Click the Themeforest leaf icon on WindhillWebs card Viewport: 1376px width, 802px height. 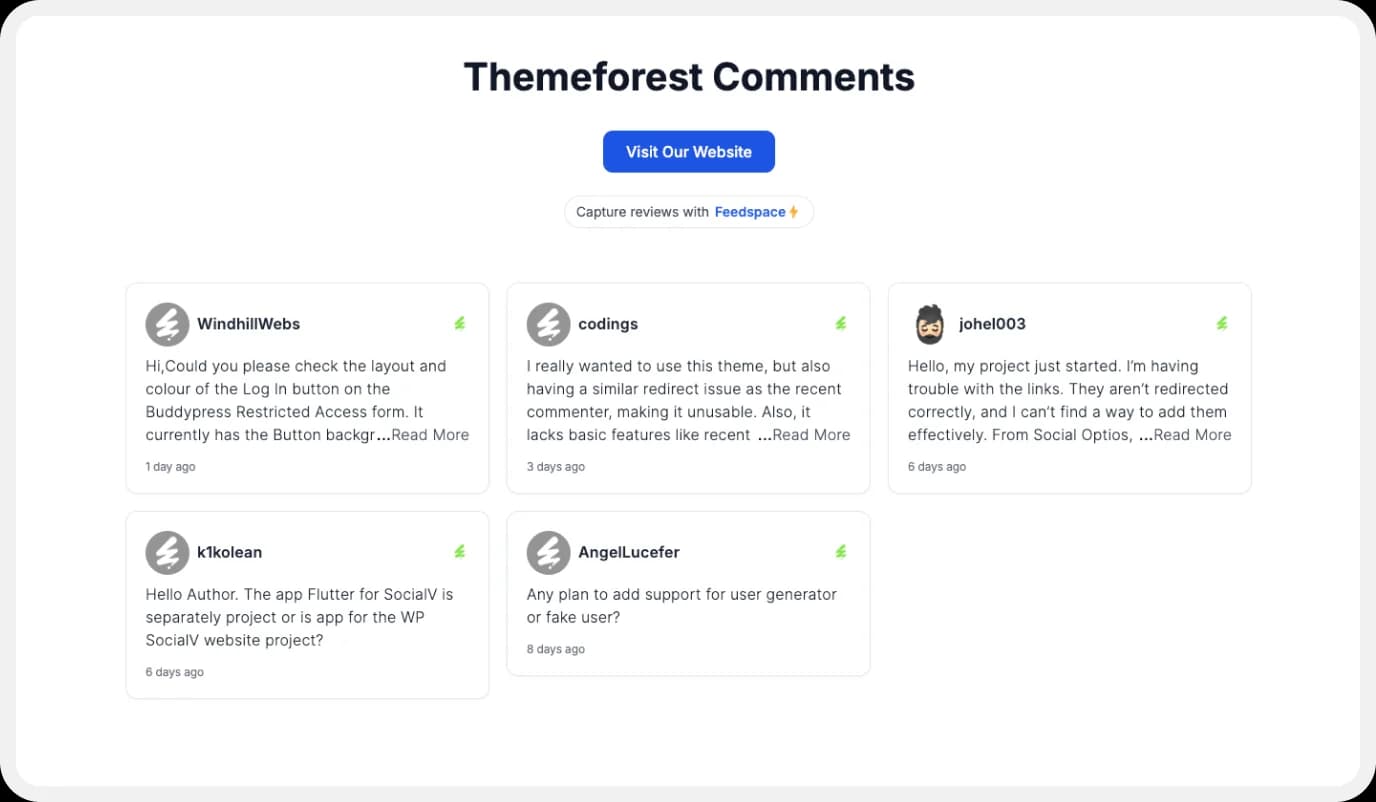click(x=460, y=323)
